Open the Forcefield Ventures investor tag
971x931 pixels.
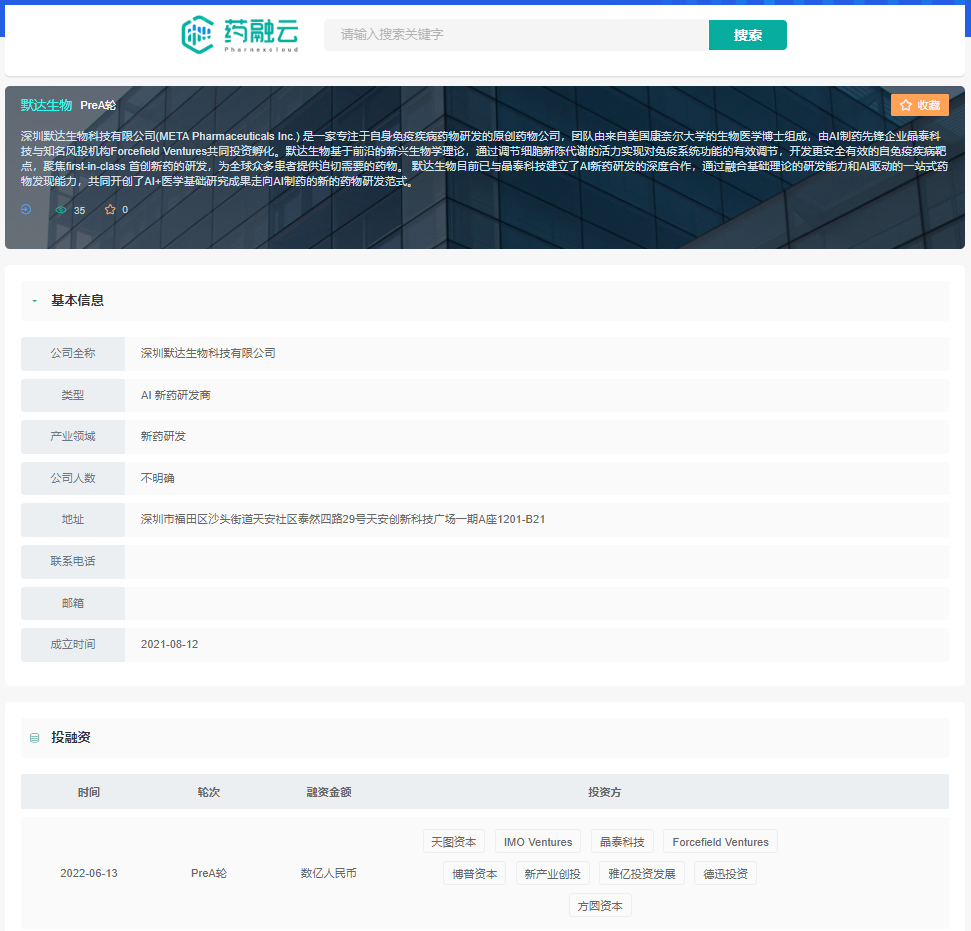point(720,842)
